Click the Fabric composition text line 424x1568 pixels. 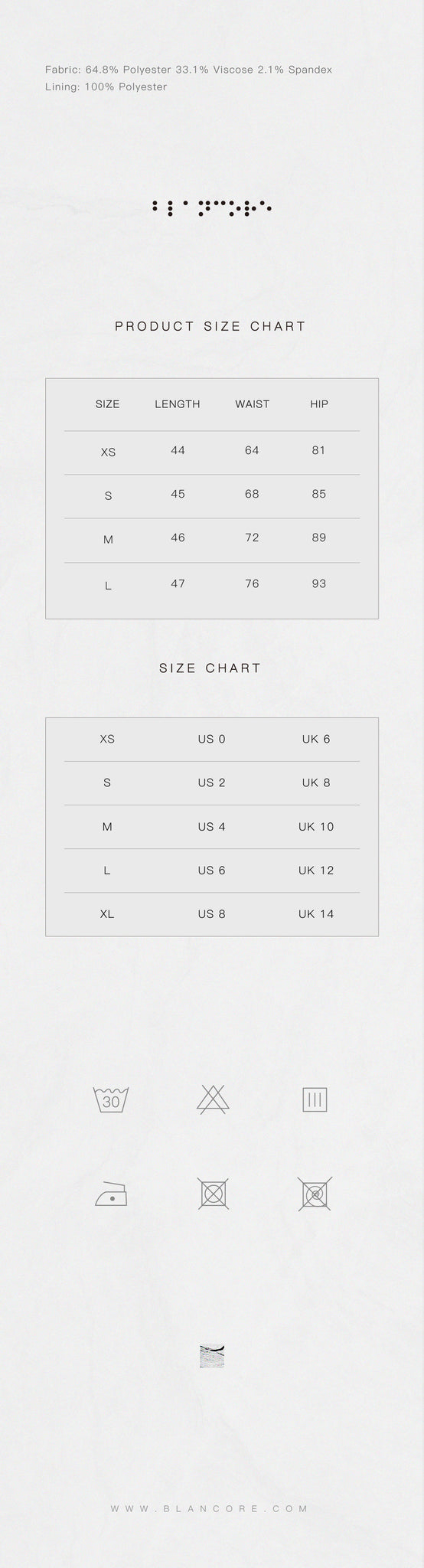coord(188,70)
